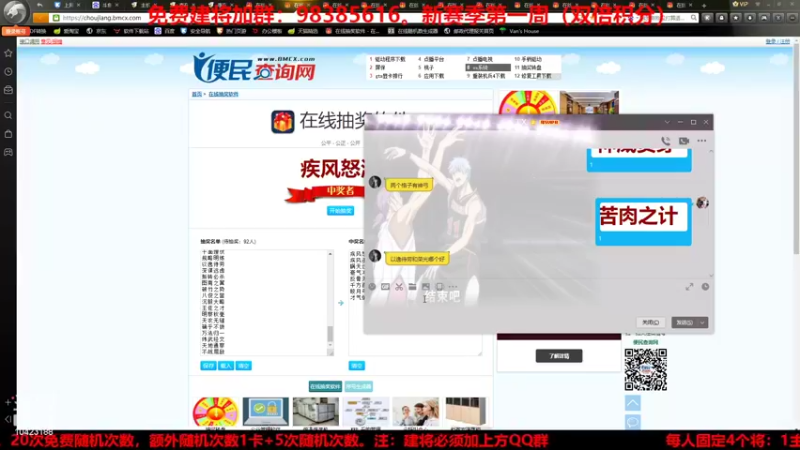Expand the chat input area with diagonal arrows
Viewport: 800px width, 450px height.
(x=689, y=287)
